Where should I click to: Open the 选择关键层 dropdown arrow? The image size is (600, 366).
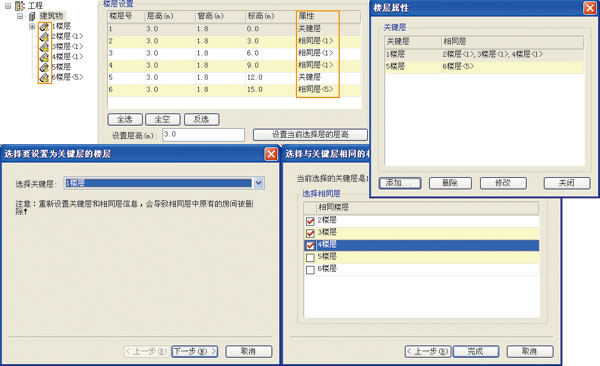click(x=259, y=183)
